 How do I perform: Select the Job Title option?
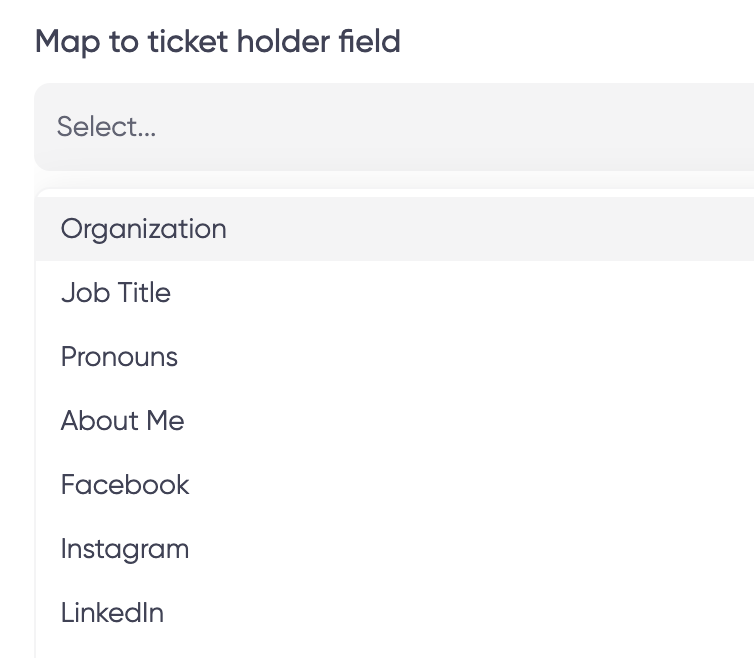pyautogui.click(x=116, y=293)
